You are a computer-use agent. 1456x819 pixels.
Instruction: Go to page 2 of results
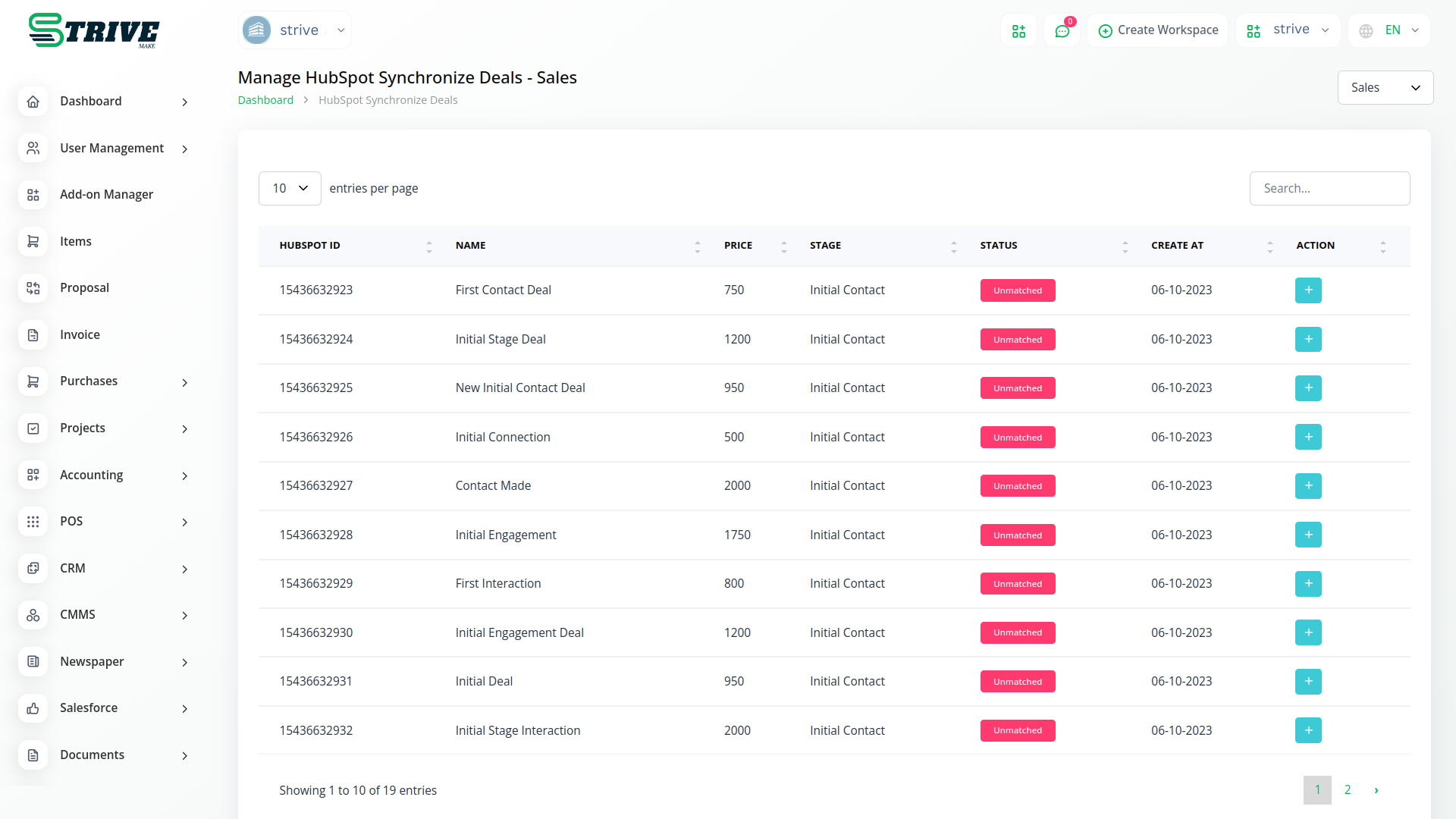(1348, 790)
